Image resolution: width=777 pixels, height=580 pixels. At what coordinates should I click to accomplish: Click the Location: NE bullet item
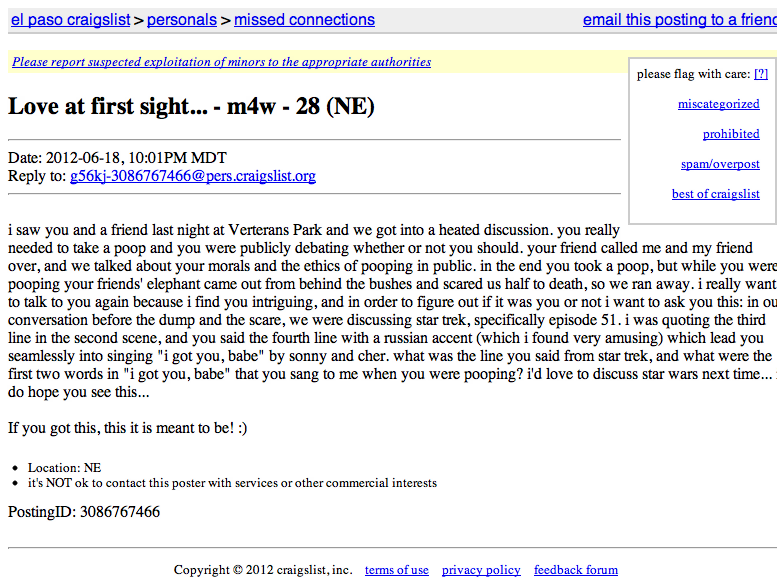tap(64, 468)
